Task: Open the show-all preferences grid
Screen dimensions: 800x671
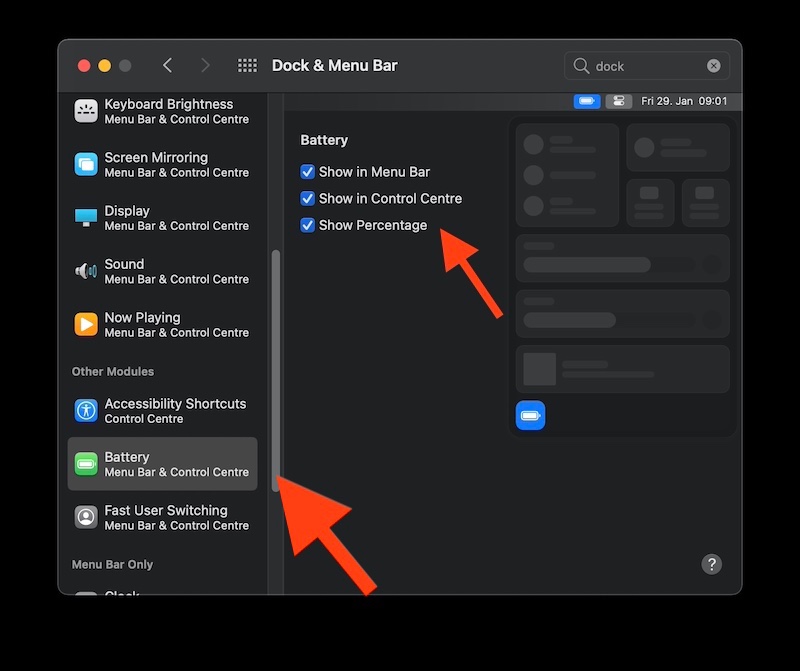Action: pyautogui.click(x=247, y=65)
